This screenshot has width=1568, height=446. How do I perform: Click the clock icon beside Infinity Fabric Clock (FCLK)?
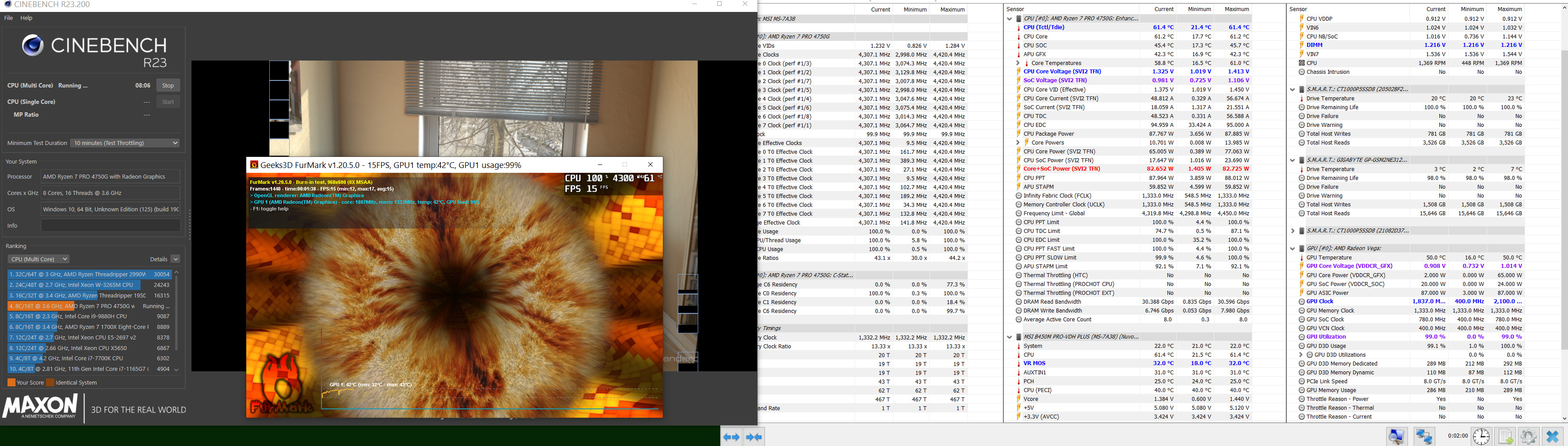[1018, 196]
